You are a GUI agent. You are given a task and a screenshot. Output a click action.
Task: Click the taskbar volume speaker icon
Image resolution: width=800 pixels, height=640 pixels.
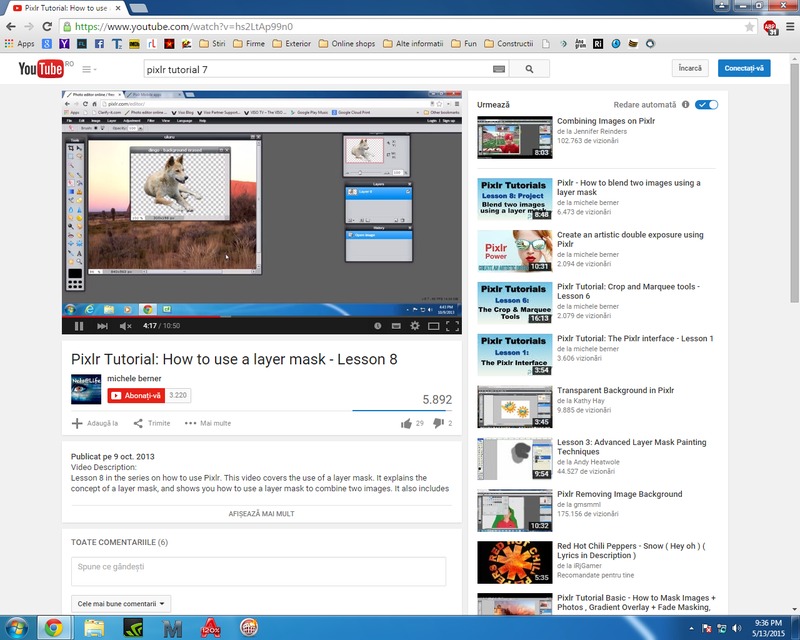[736, 628]
